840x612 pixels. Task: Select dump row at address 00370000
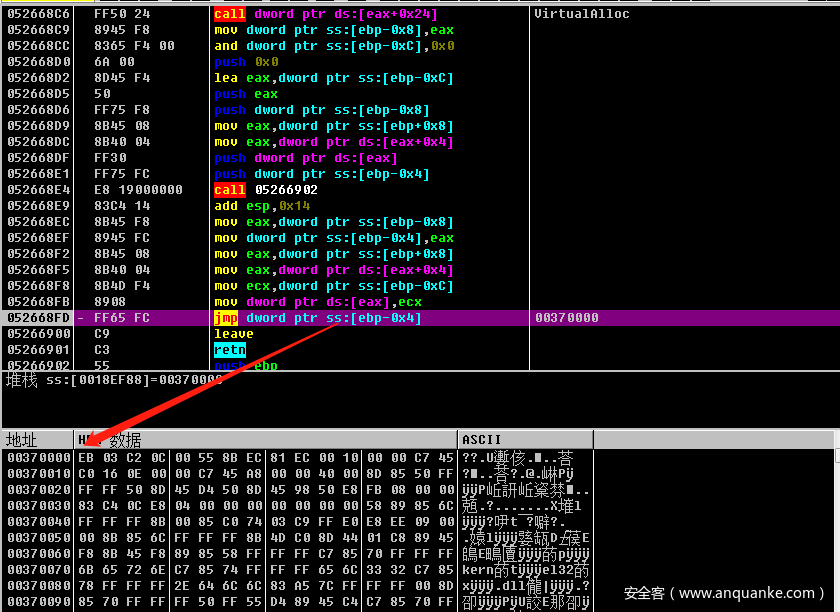coord(37,458)
